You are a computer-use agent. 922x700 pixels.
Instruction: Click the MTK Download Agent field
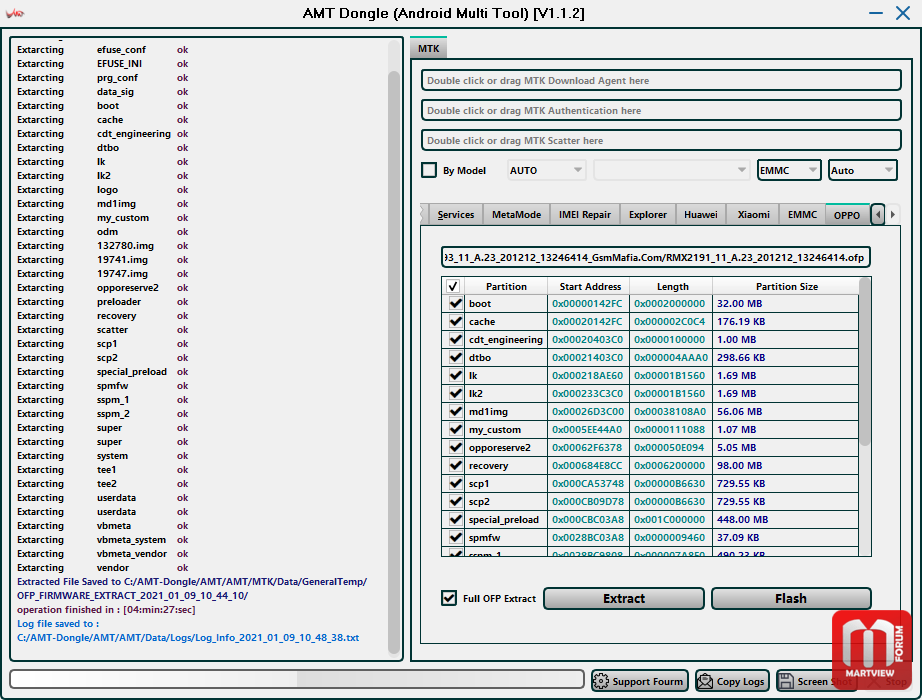tap(661, 81)
